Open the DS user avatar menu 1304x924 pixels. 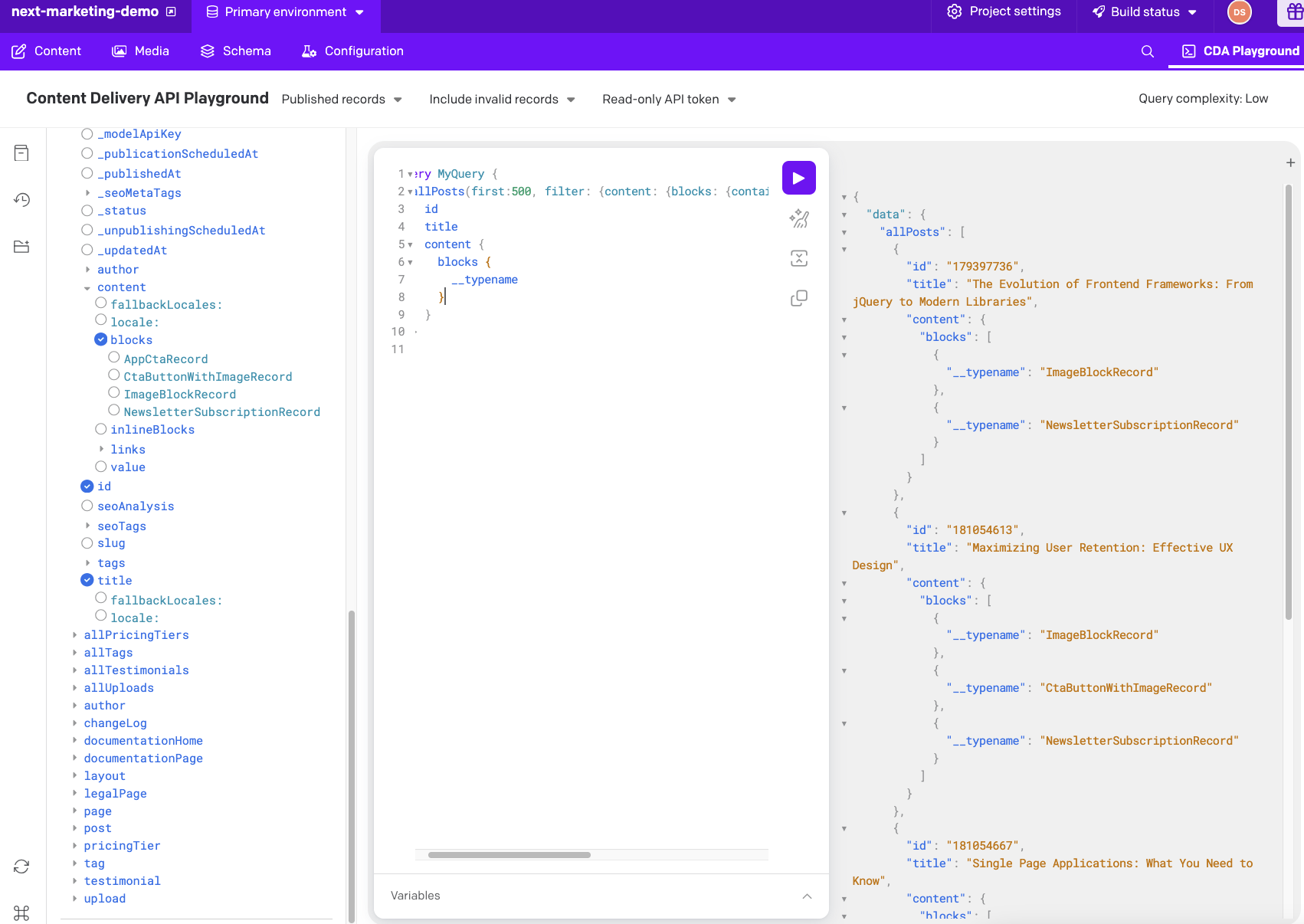click(1239, 12)
